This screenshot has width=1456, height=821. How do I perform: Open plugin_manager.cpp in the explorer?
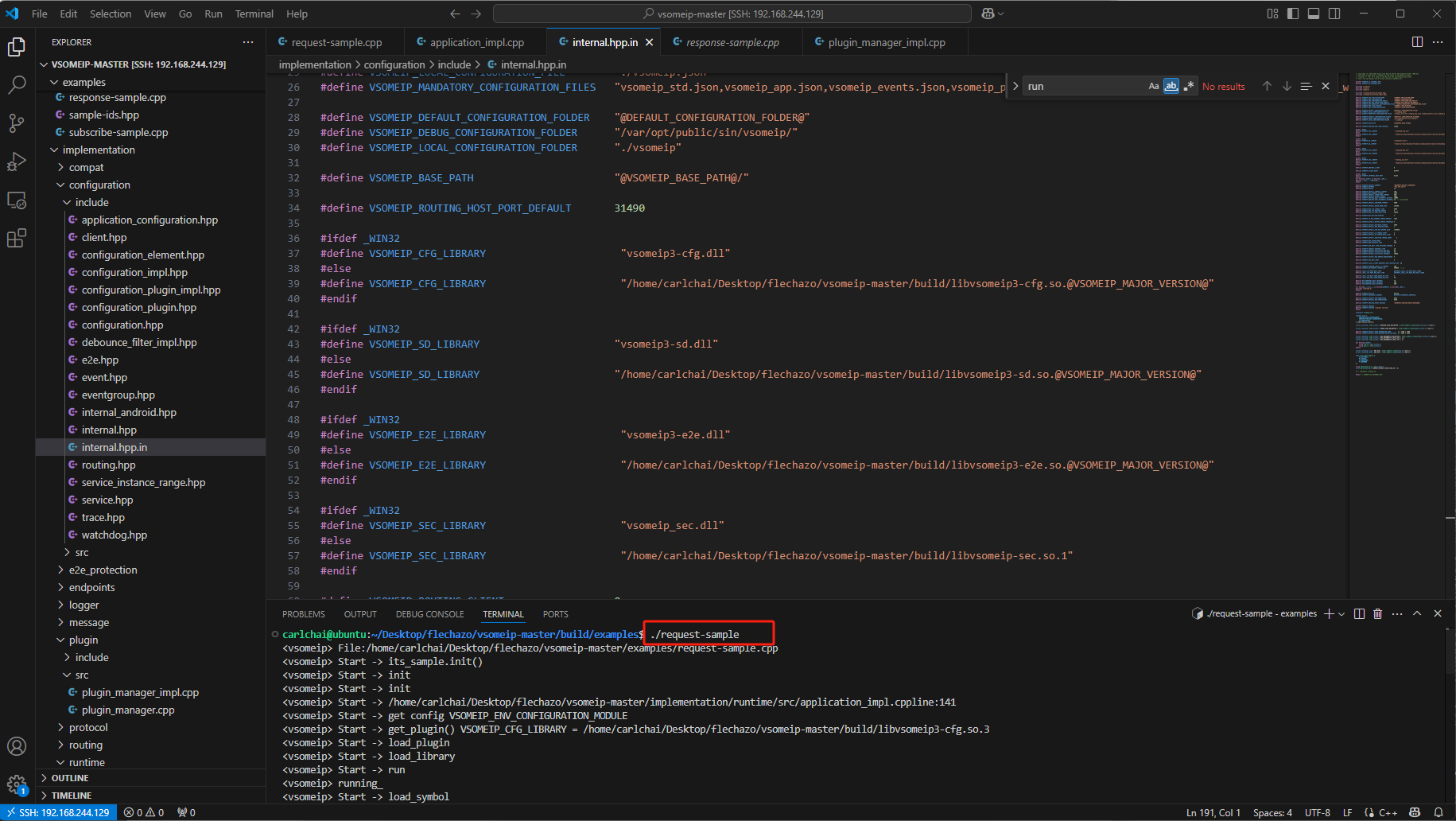point(127,710)
